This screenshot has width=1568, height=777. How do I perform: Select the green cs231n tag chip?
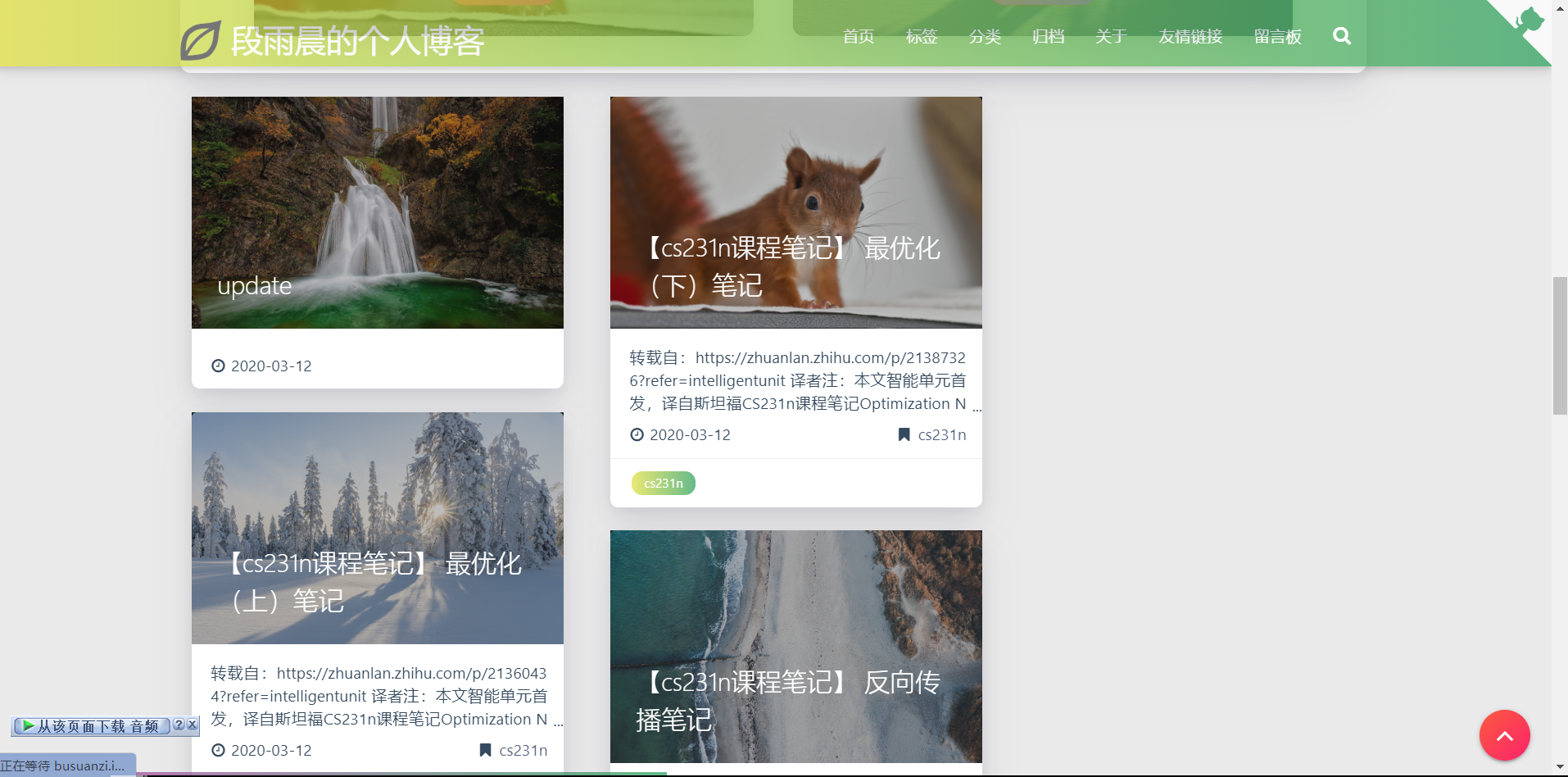[663, 483]
